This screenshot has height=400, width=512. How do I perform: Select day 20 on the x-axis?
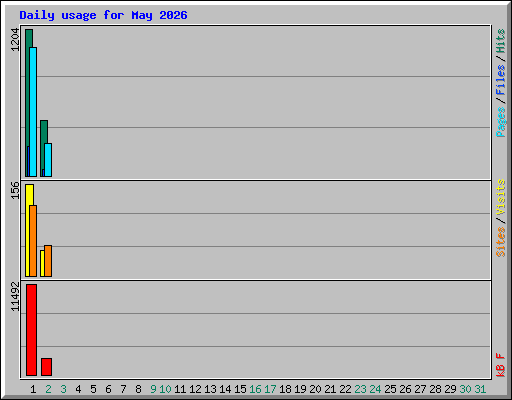point(315,389)
